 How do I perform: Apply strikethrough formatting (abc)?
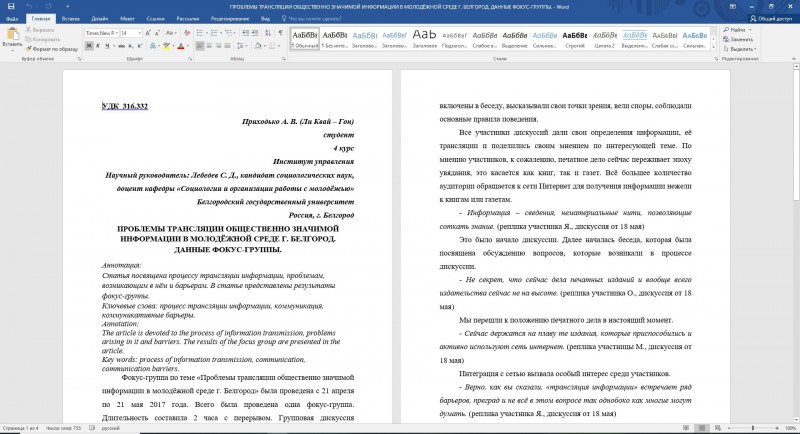pyautogui.click(x=121, y=46)
